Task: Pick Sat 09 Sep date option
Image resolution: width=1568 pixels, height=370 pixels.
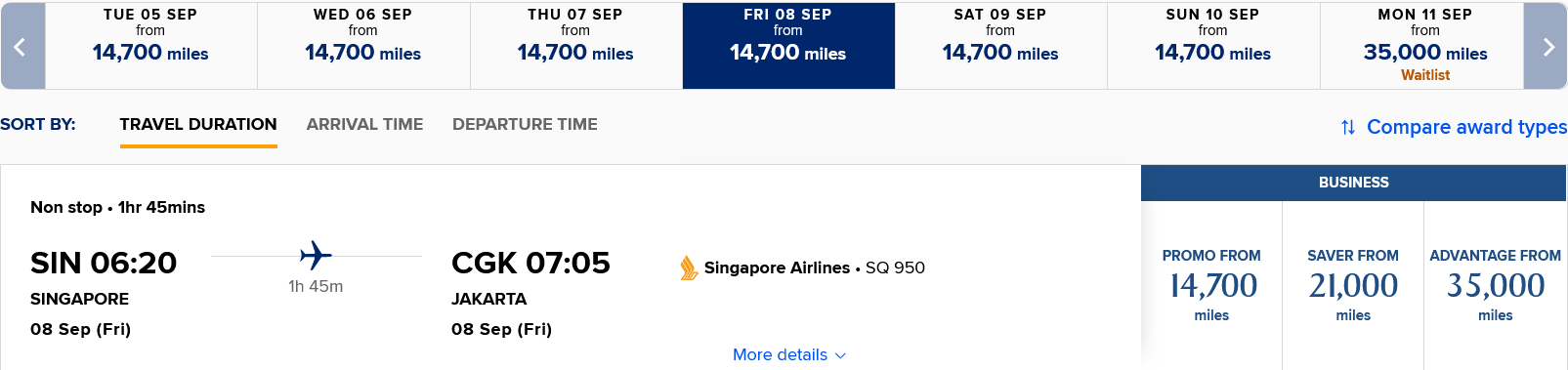Action: coord(1000,46)
